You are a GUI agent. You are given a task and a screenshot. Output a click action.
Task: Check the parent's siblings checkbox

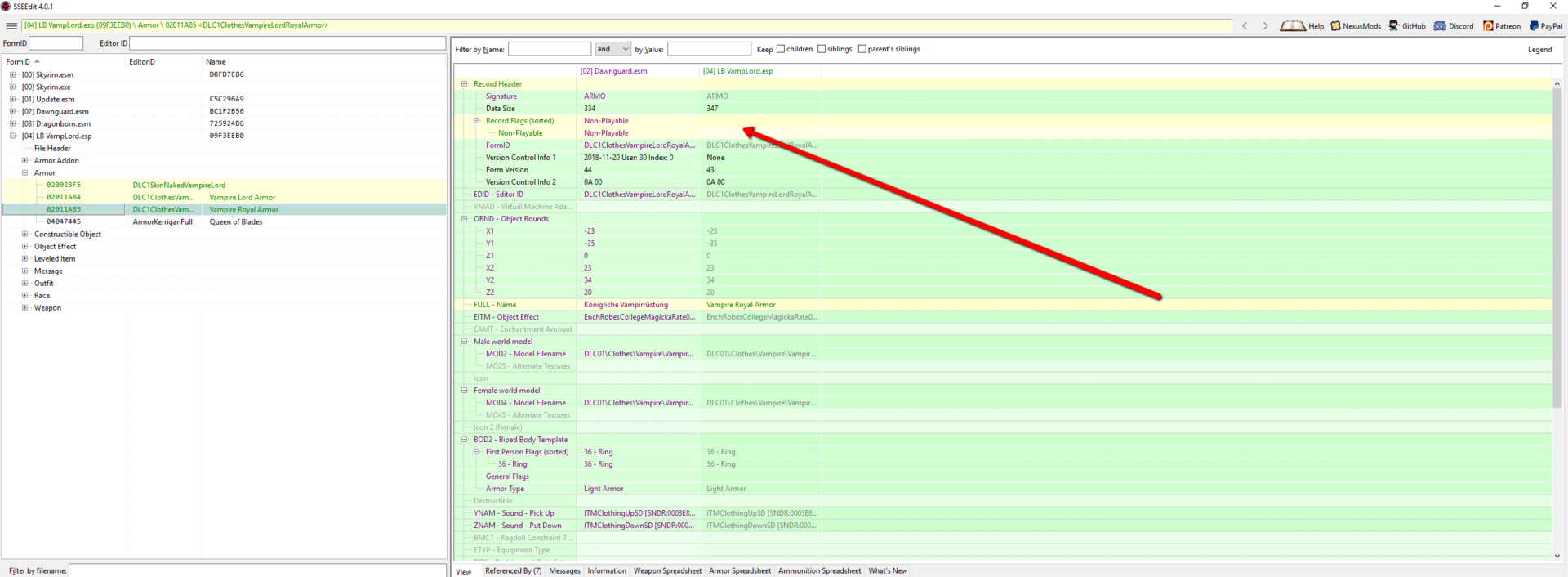pyautogui.click(x=862, y=49)
